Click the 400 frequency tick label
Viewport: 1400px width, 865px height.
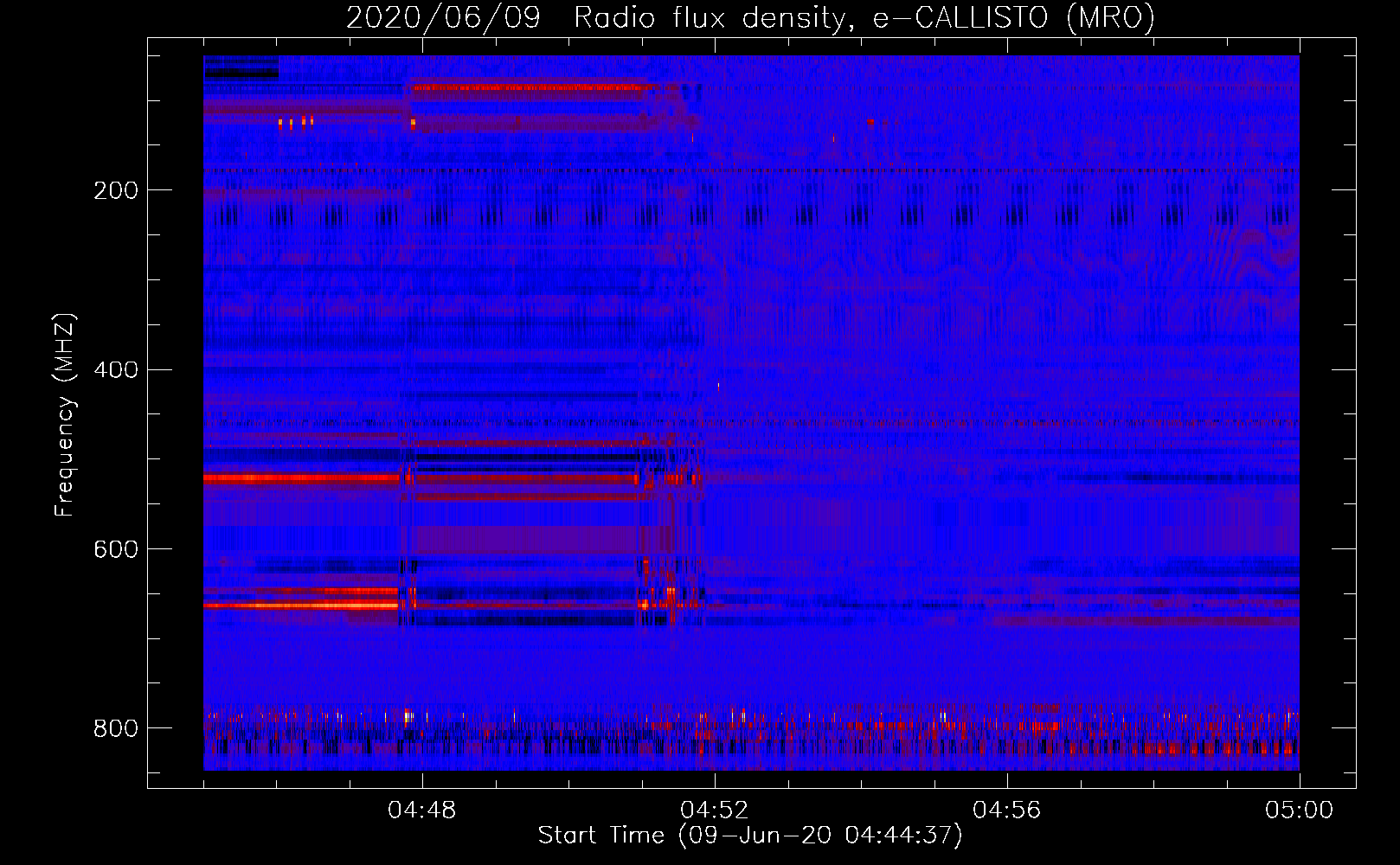point(116,370)
